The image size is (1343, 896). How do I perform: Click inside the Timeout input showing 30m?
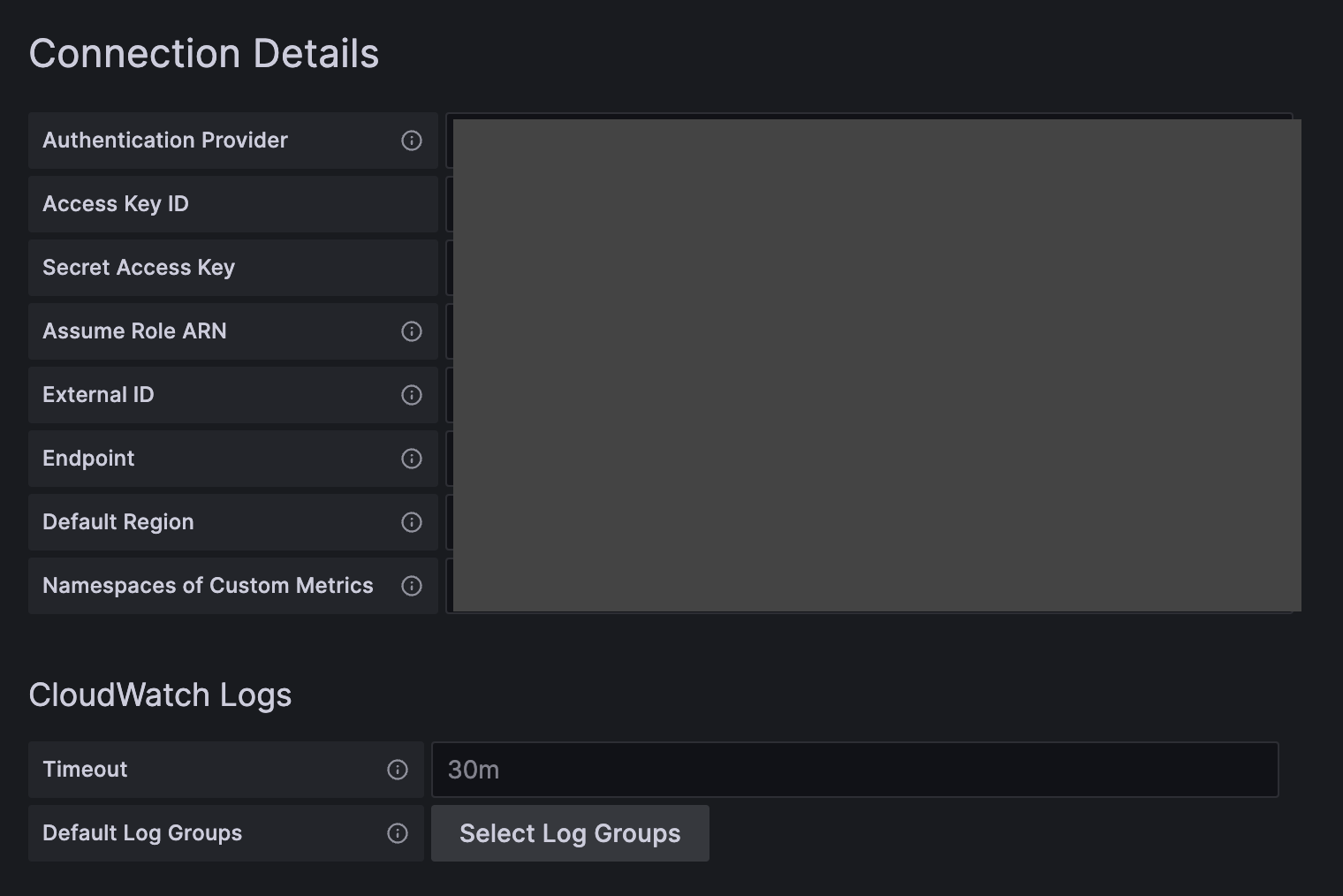click(854, 770)
